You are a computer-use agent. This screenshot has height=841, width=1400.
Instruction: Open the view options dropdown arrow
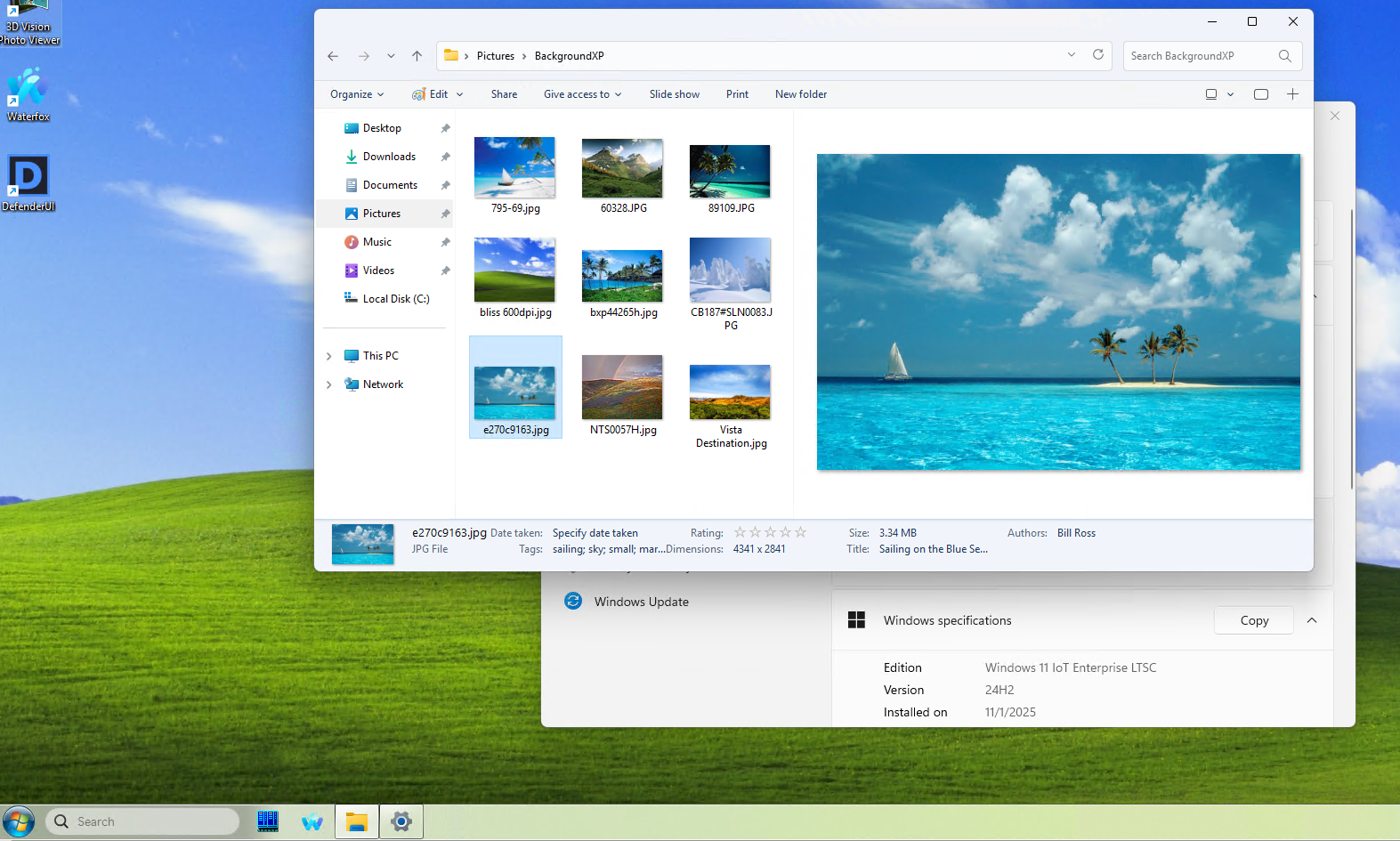1231,94
